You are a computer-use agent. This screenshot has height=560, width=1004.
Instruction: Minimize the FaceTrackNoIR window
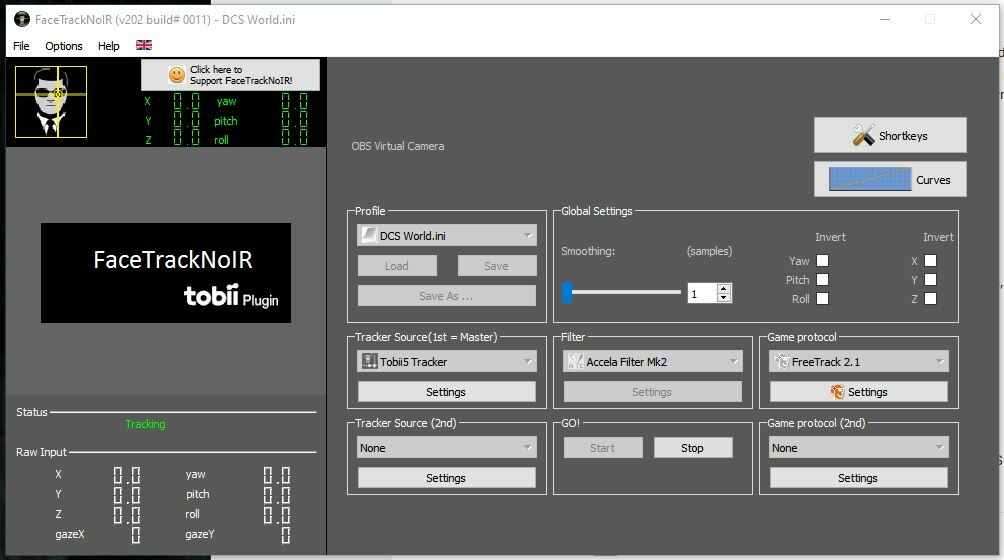(885, 19)
